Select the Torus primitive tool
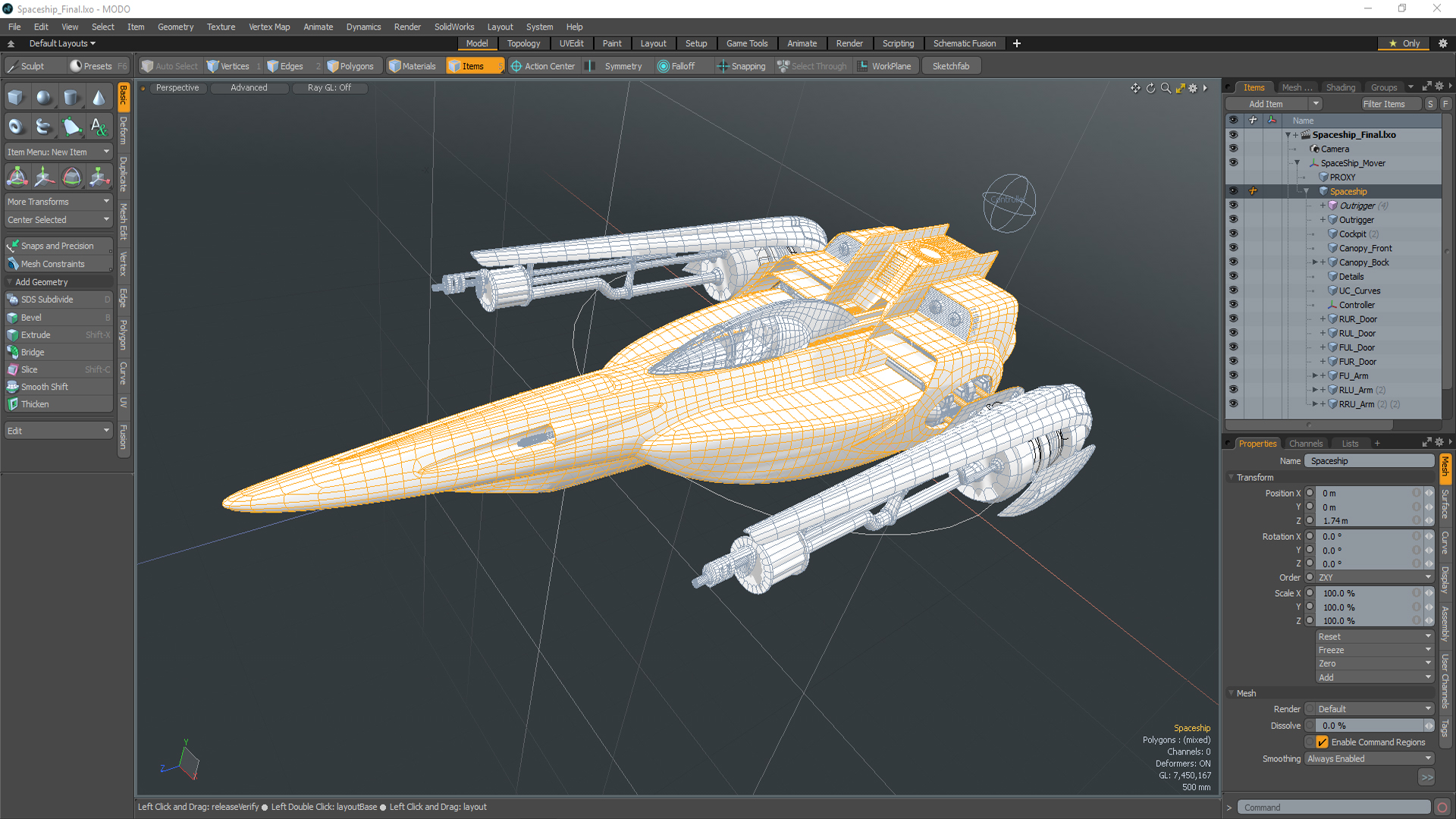 (x=16, y=127)
